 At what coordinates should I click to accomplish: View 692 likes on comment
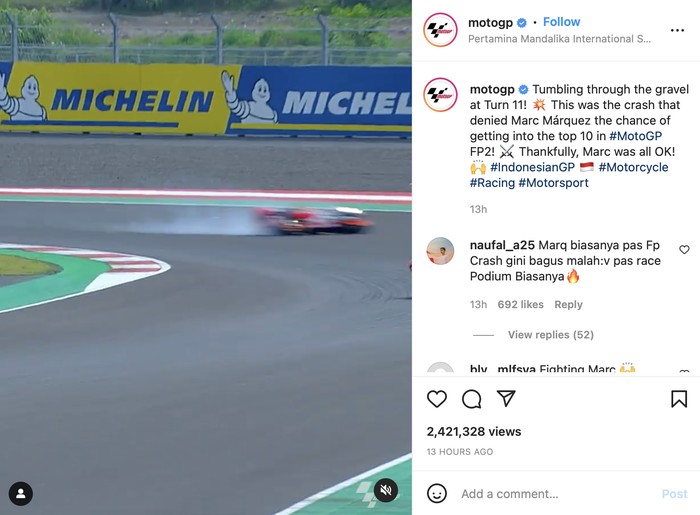click(x=520, y=305)
